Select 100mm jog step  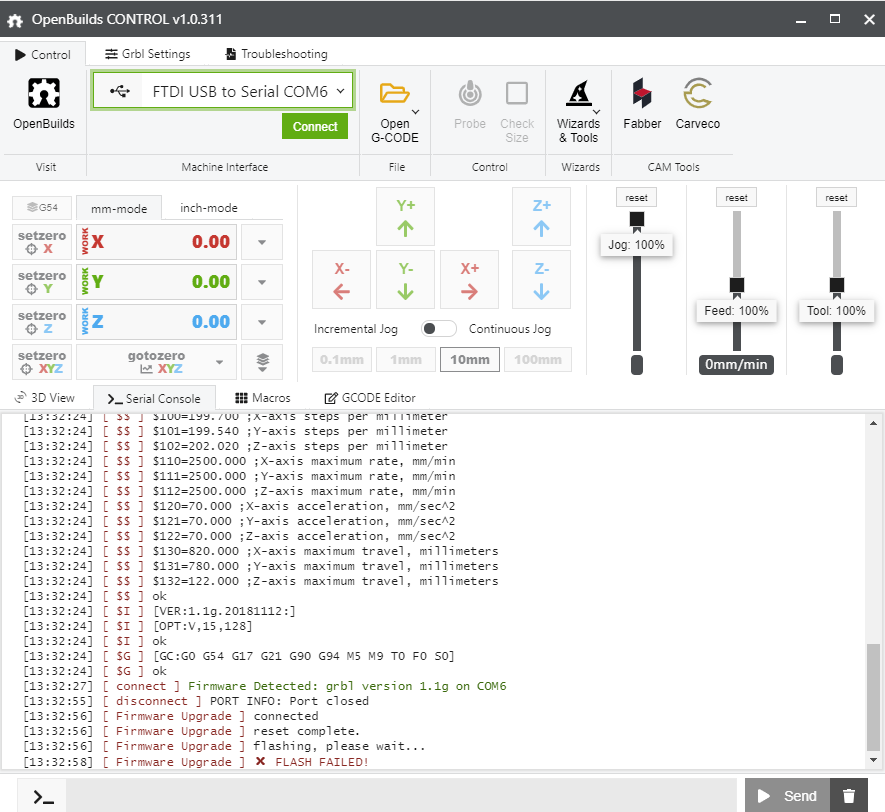(x=538, y=359)
